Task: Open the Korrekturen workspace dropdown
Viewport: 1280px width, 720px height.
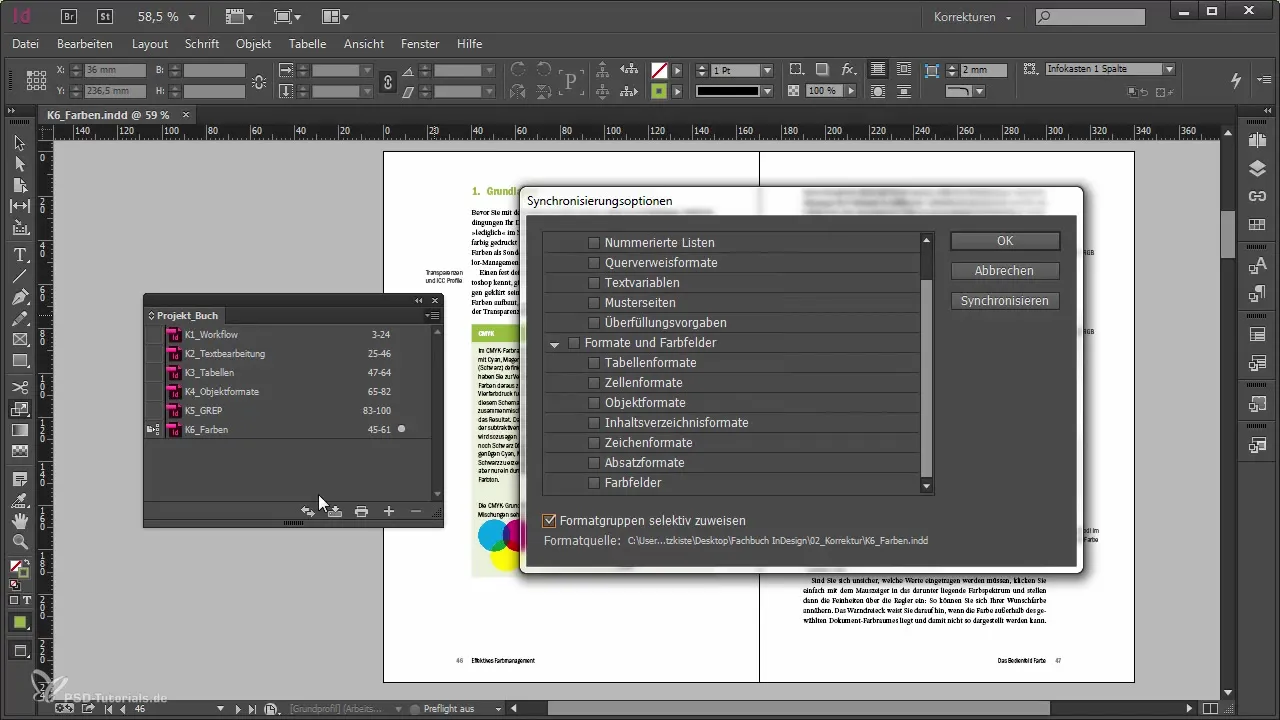Action: [x=972, y=17]
